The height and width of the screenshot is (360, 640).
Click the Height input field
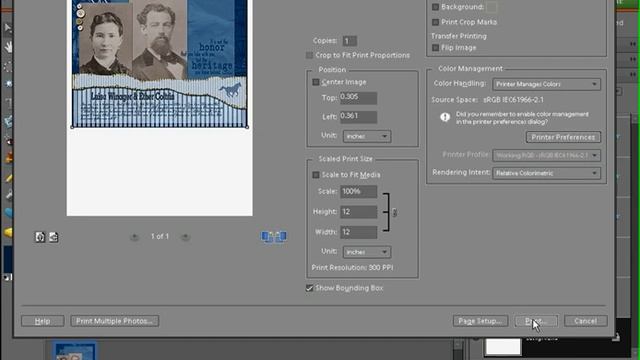pos(358,212)
